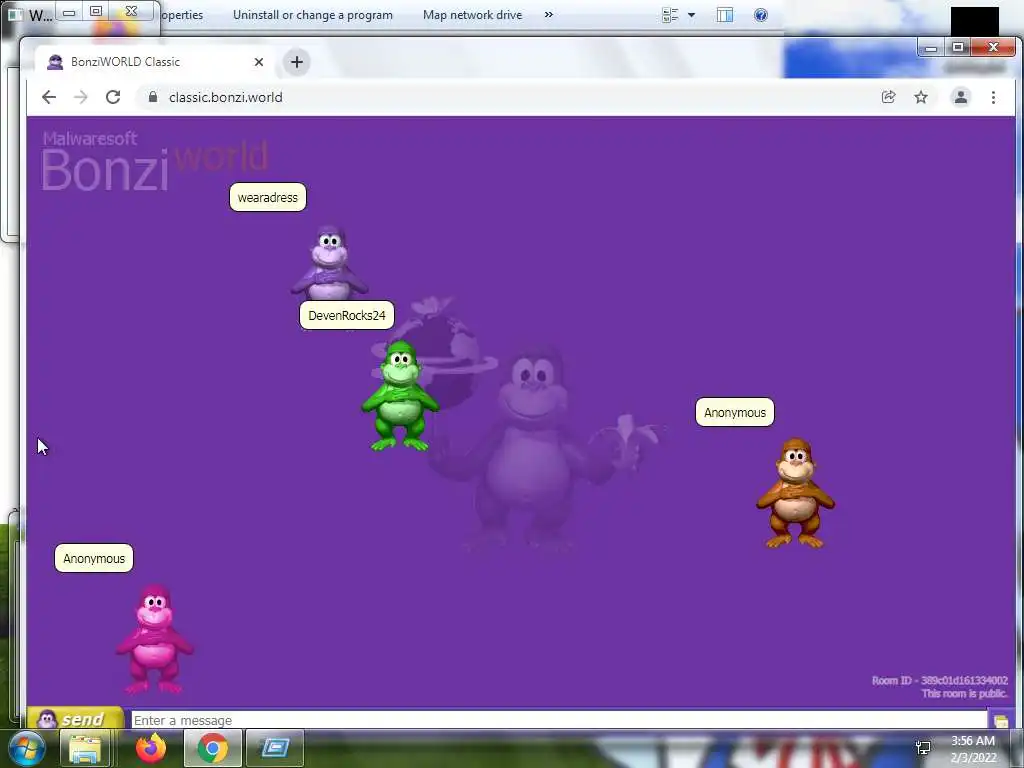Click the network tray icon
The height and width of the screenshot is (768, 1024).
[x=923, y=748]
